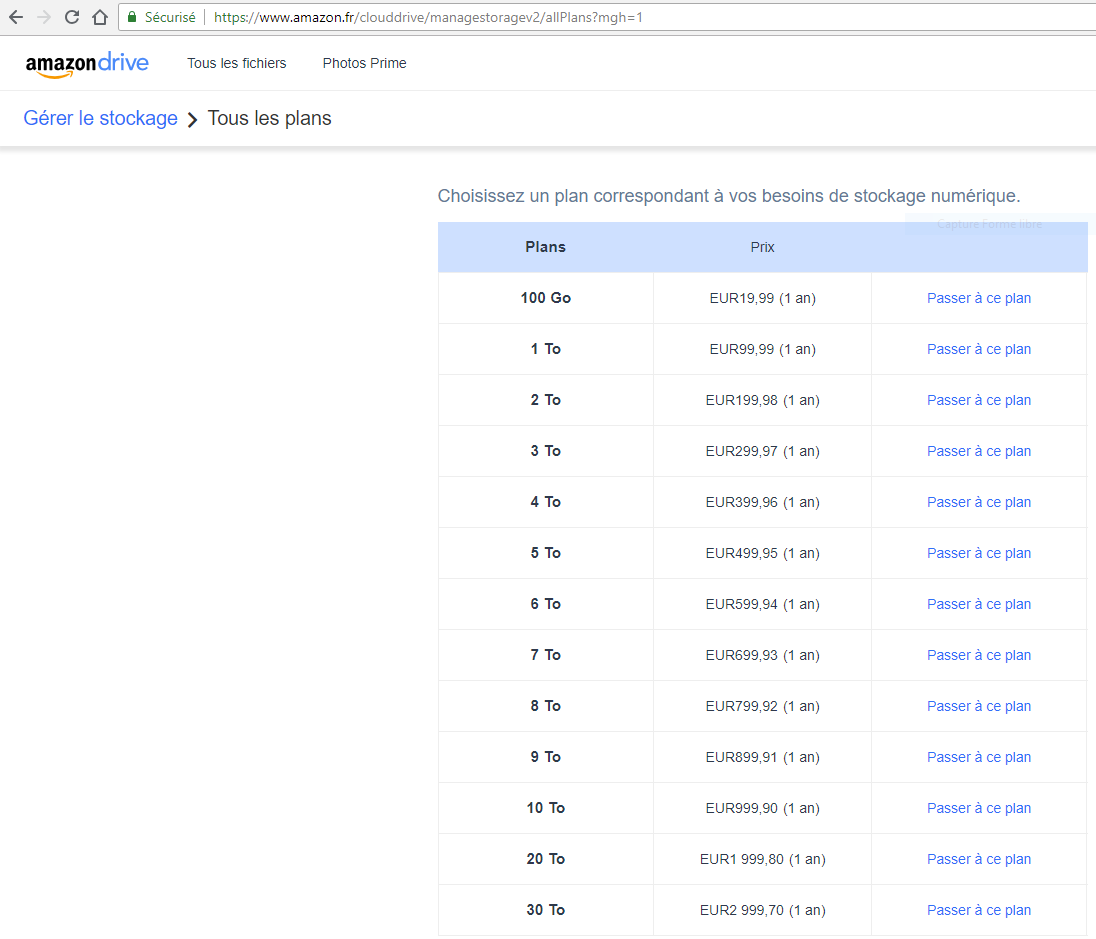Select the 20 To plan name
The width and height of the screenshot is (1096, 939).
point(545,859)
